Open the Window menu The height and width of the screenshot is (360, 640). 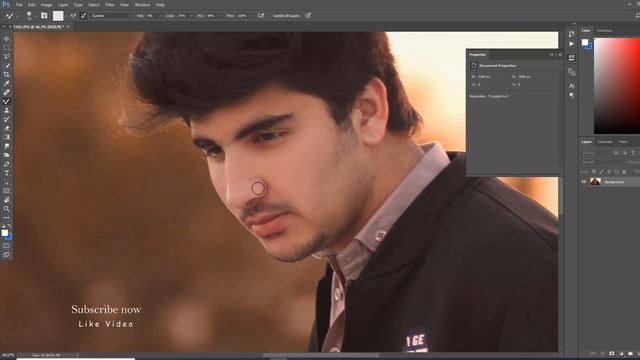pyautogui.click(x=142, y=5)
